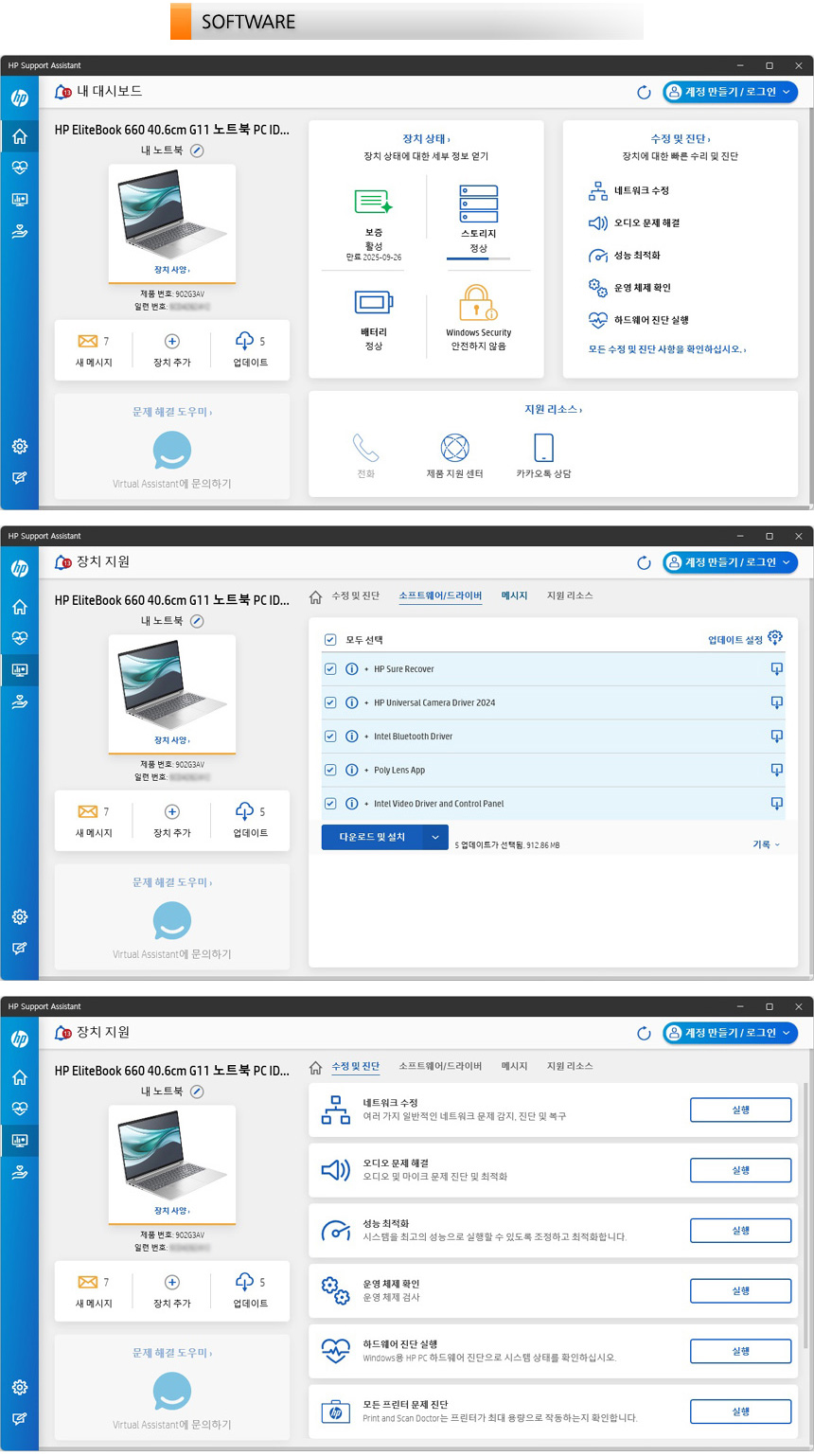The width and height of the screenshot is (814, 1456).
Task: Expand the plus sign for HP Universal Camera Driver
Action: (366, 702)
